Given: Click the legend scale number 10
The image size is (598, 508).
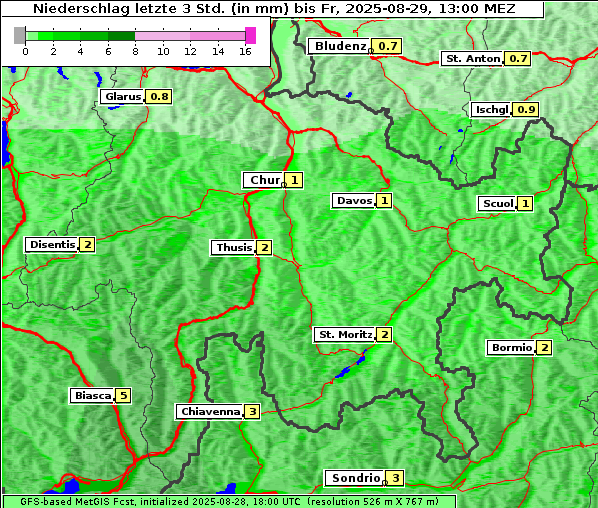Looking at the screenshot, I should 163,51.
